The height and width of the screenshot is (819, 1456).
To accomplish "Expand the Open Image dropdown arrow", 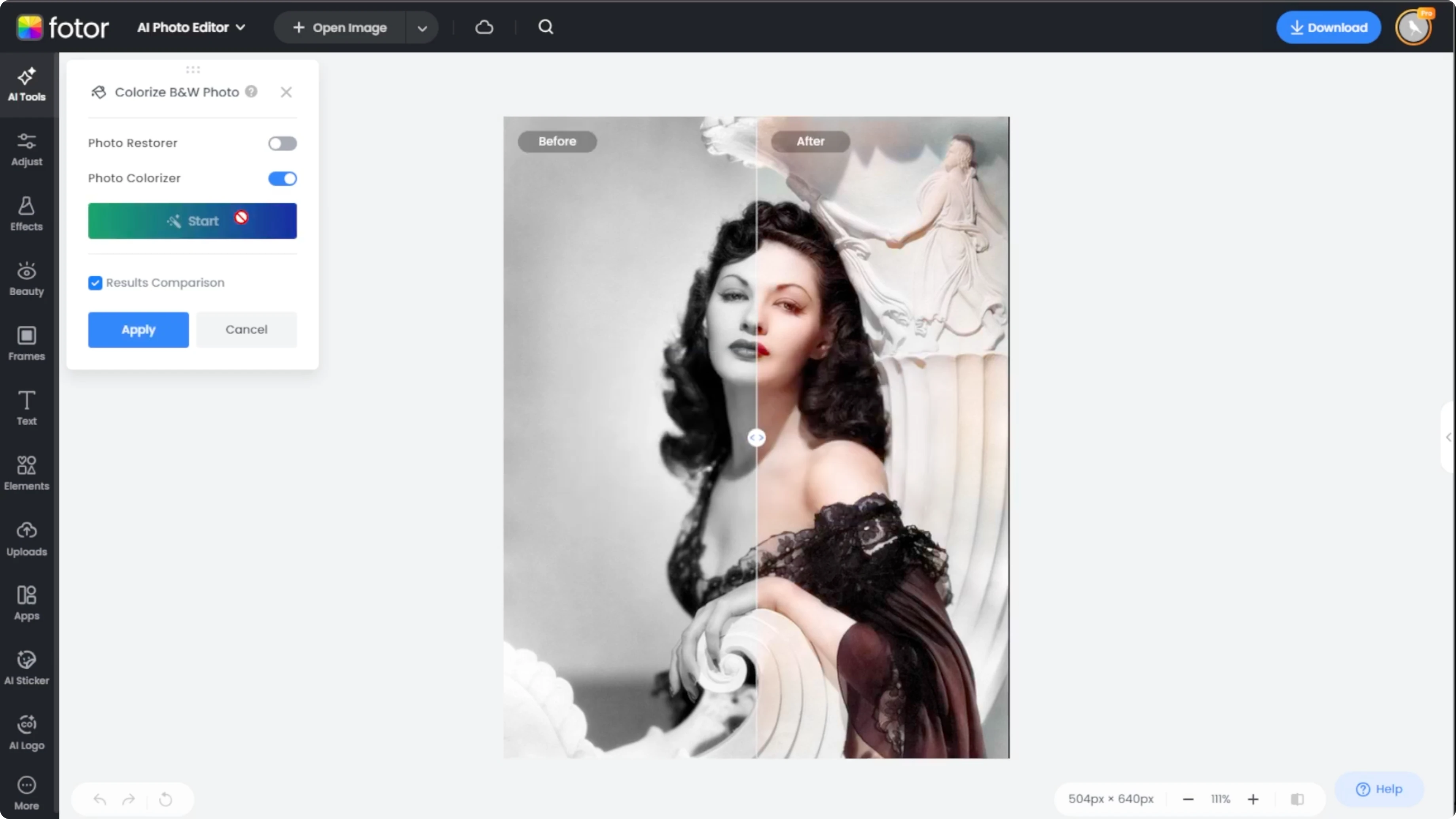I will (x=422, y=28).
